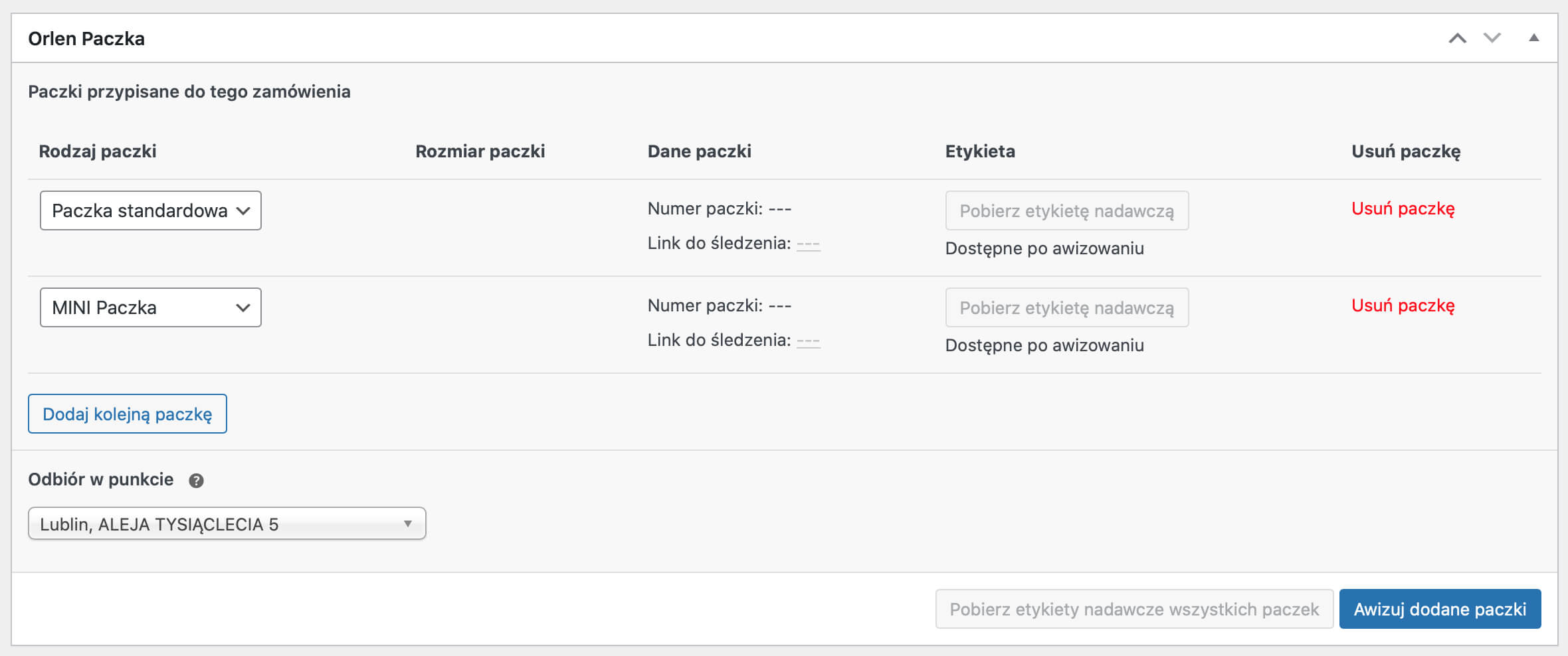Collapse the Orlen Paczka panel
Screen dimensions: 1568x656
(1533, 38)
